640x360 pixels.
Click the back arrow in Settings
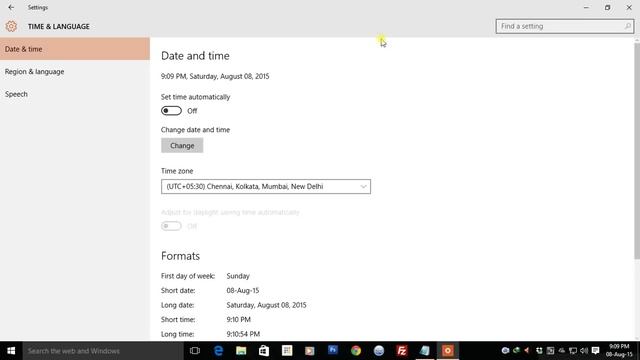(11, 7)
